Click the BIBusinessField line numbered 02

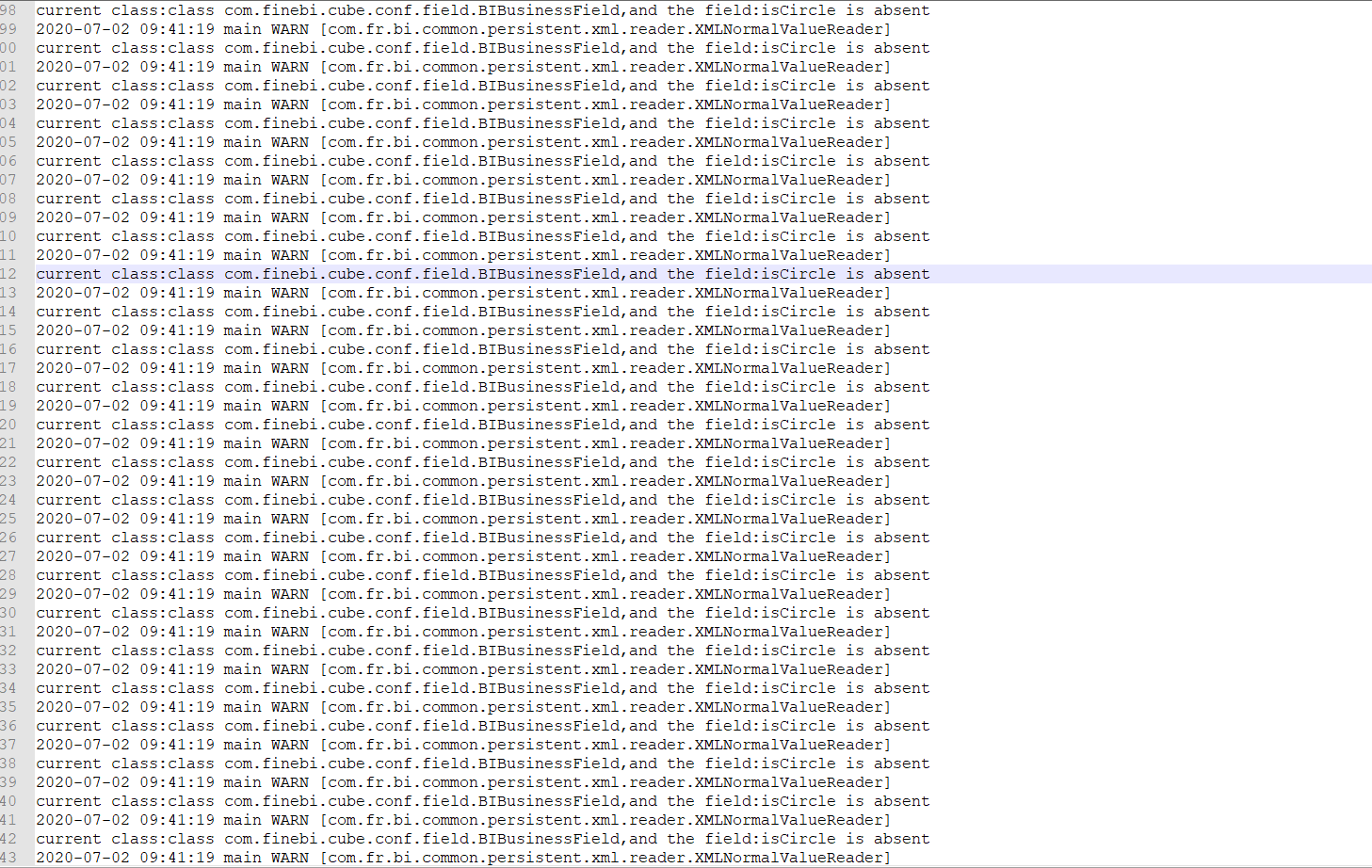(483, 86)
